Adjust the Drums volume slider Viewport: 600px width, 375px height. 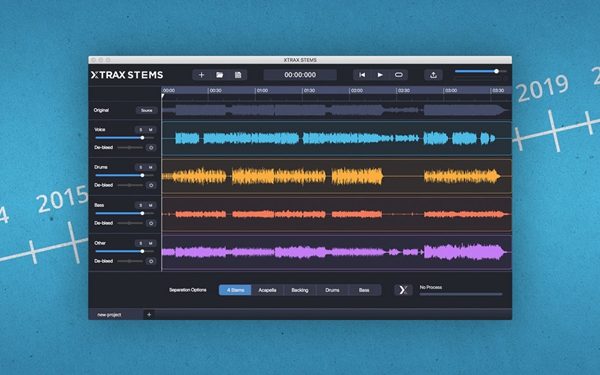tap(125, 175)
